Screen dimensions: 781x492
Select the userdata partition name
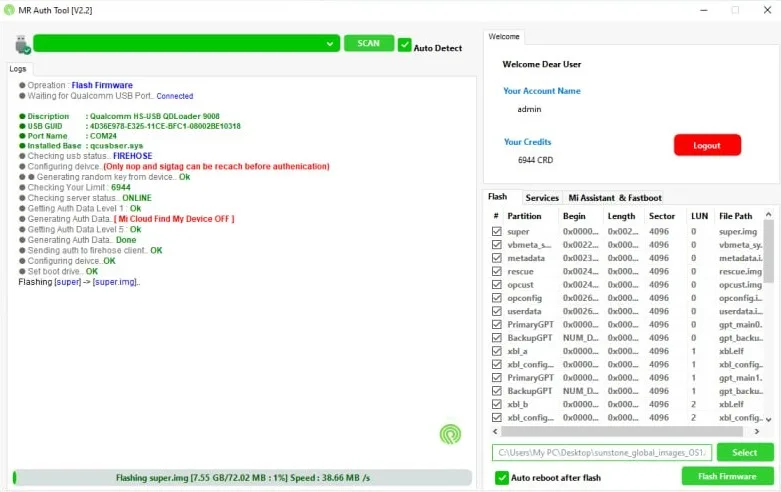click(x=524, y=311)
